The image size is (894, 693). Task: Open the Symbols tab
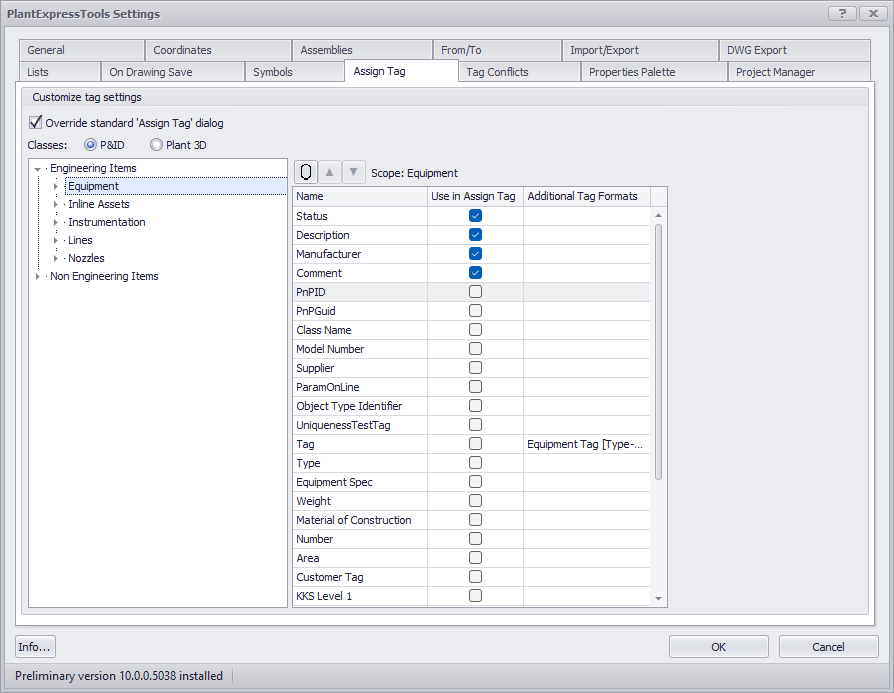(x=295, y=72)
